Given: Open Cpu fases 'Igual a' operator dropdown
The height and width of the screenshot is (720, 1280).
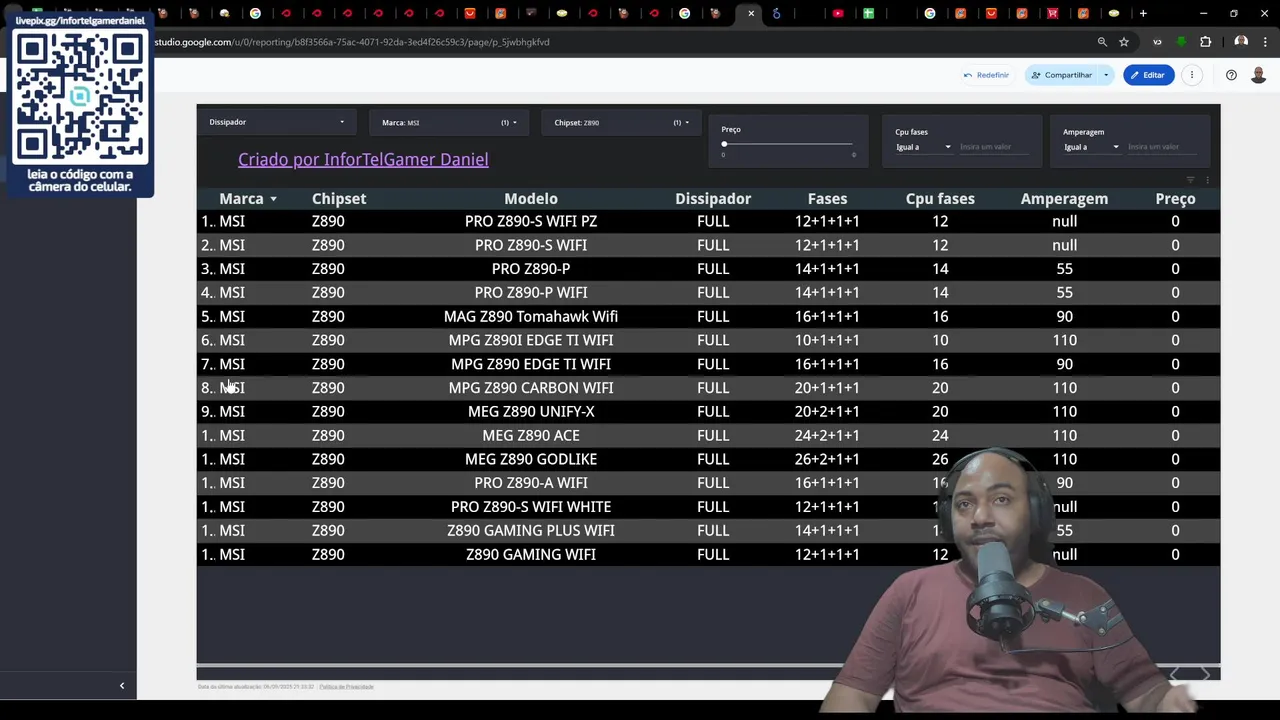Looking at the screenshot, I should (923, 147).
